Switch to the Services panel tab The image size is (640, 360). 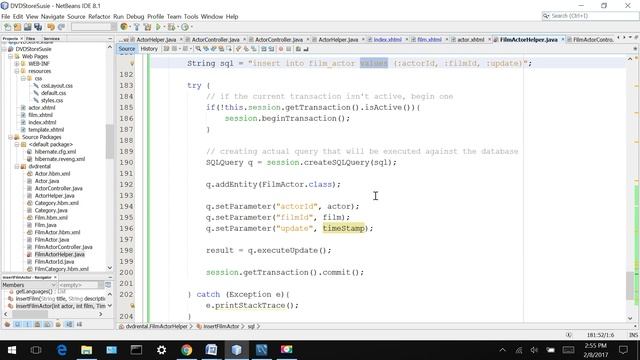click(x=51, y=38)
